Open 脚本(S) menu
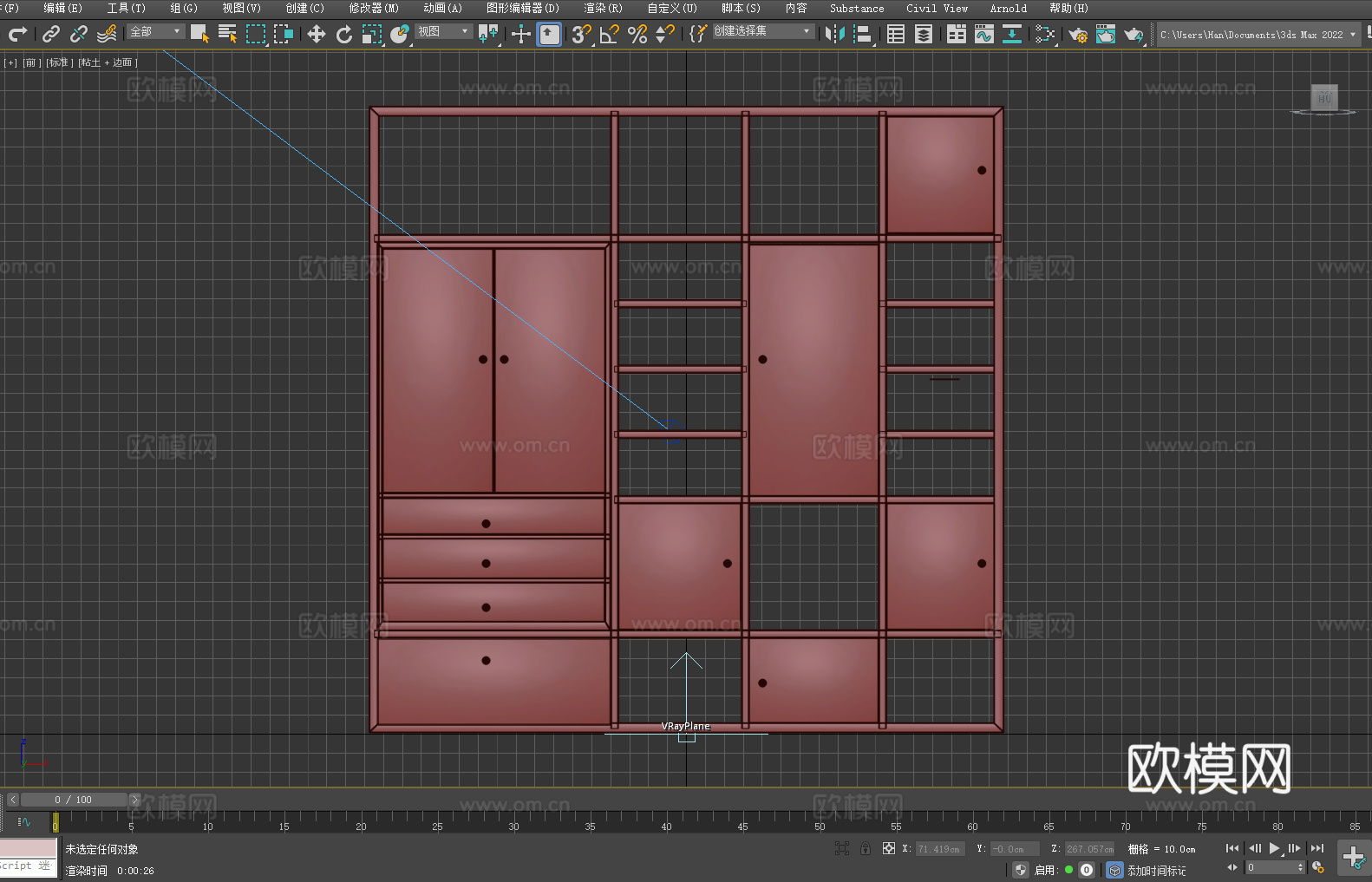The height and width of the screenshot is (882, 1372). (741, 8)
